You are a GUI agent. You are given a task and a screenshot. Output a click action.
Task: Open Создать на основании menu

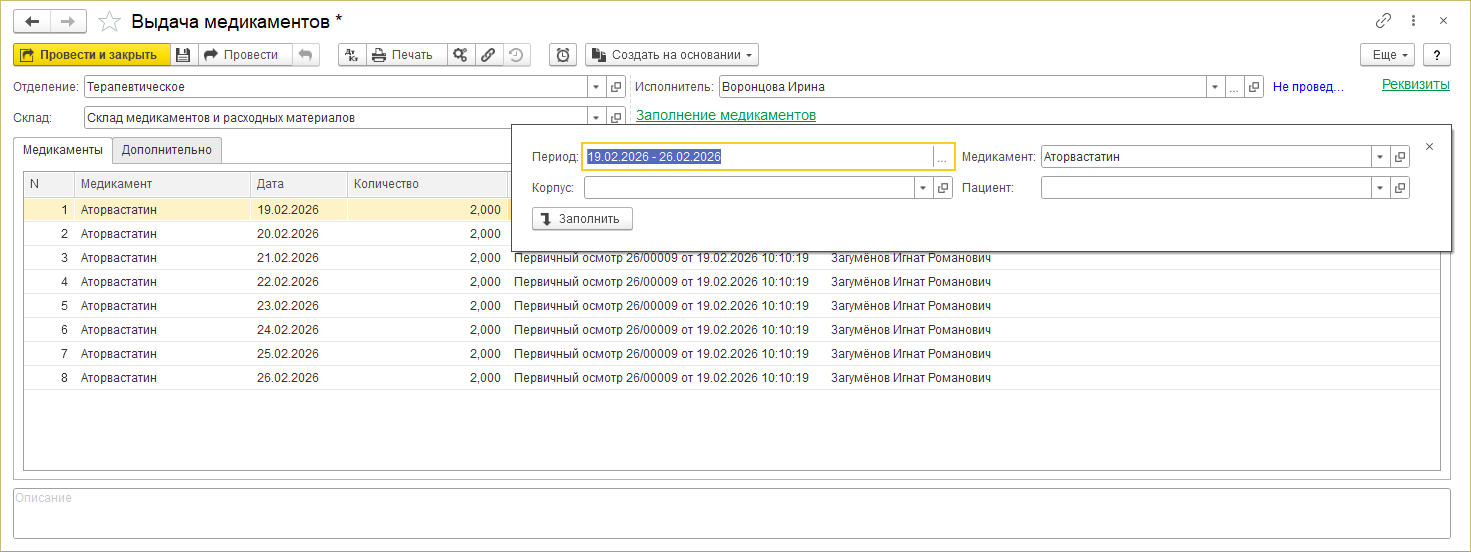point(672,55)
